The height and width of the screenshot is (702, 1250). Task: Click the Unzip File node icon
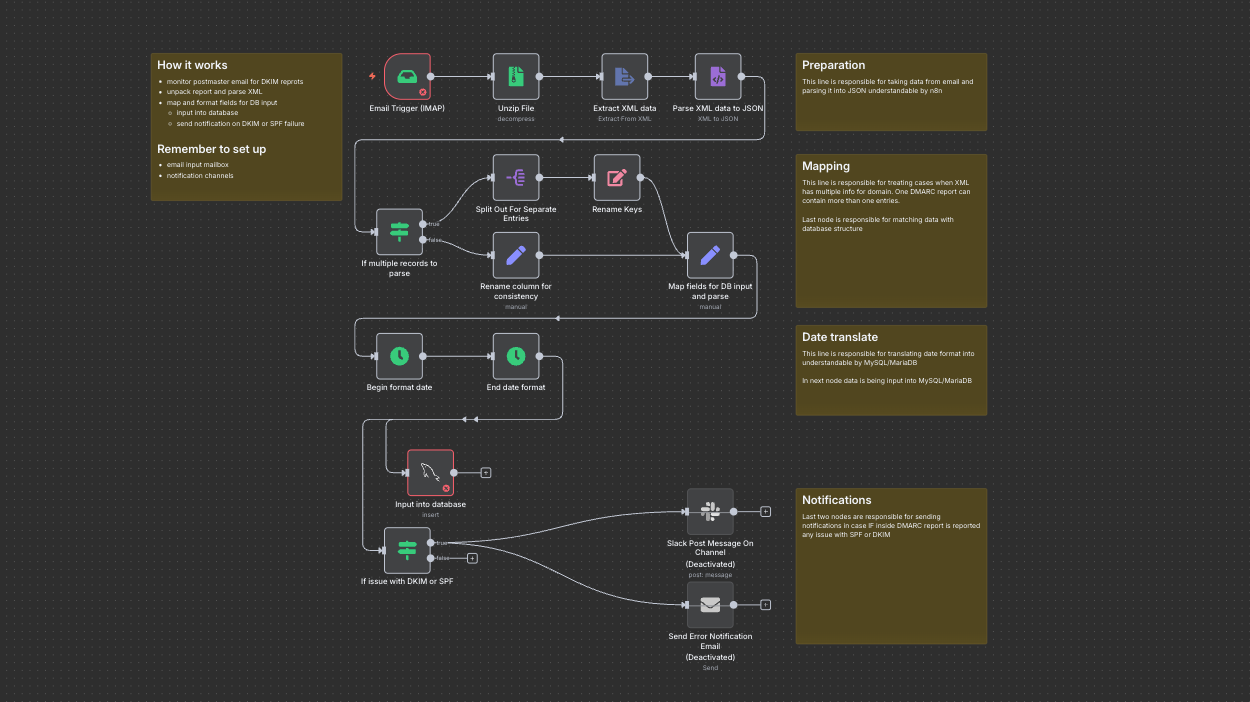click(515, 77)
